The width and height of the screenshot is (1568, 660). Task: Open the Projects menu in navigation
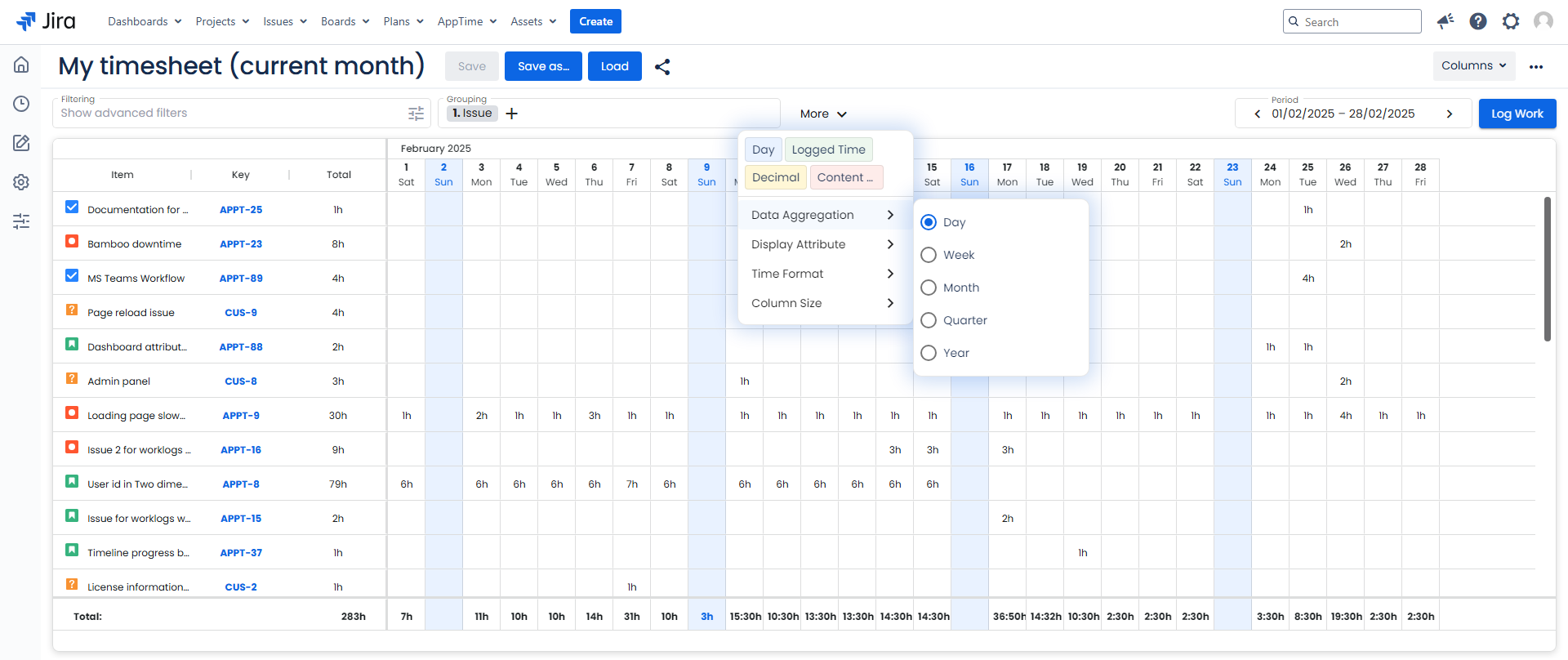[222, 21]
